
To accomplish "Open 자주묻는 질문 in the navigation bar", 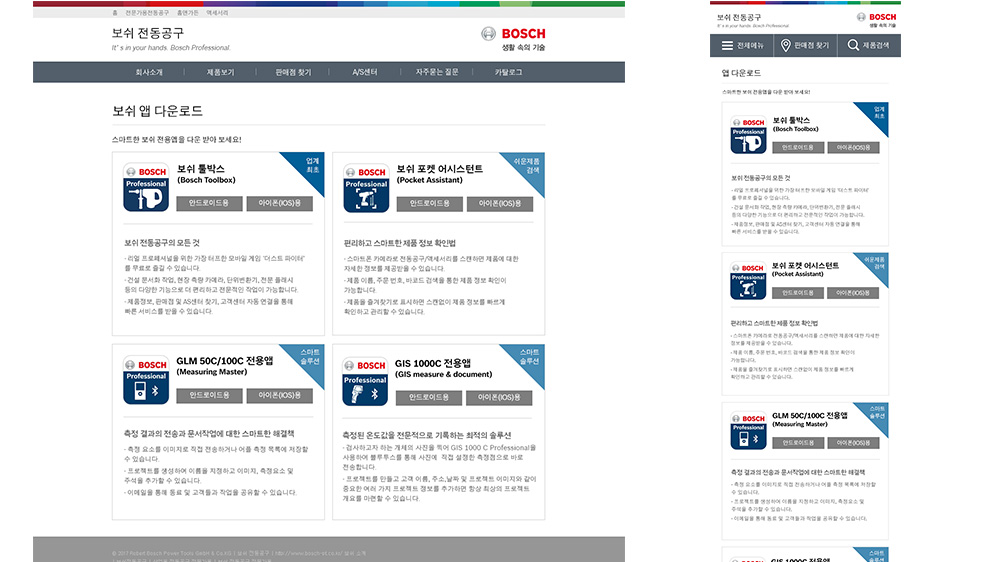I will 437,73.
